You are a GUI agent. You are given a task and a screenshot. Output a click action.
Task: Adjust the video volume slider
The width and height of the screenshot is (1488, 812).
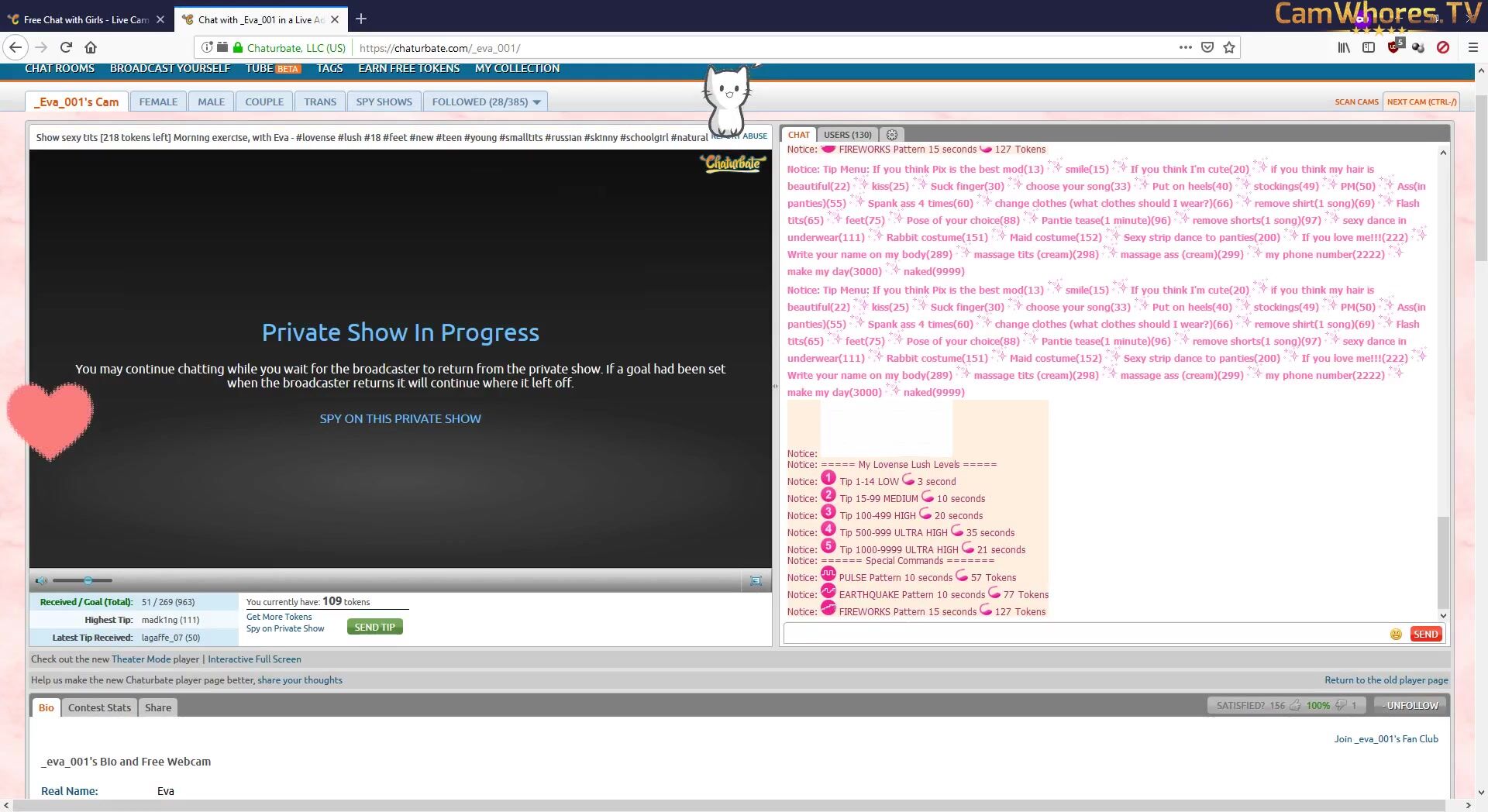tap(82, 580)
